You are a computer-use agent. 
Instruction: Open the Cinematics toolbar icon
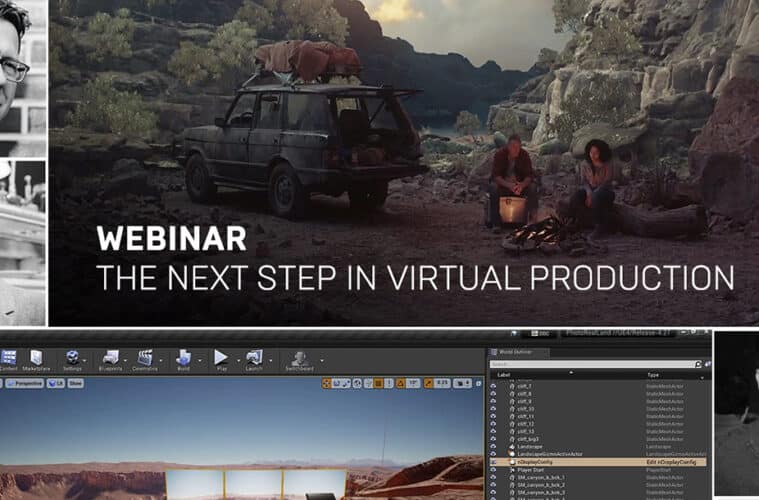(146, 357)
